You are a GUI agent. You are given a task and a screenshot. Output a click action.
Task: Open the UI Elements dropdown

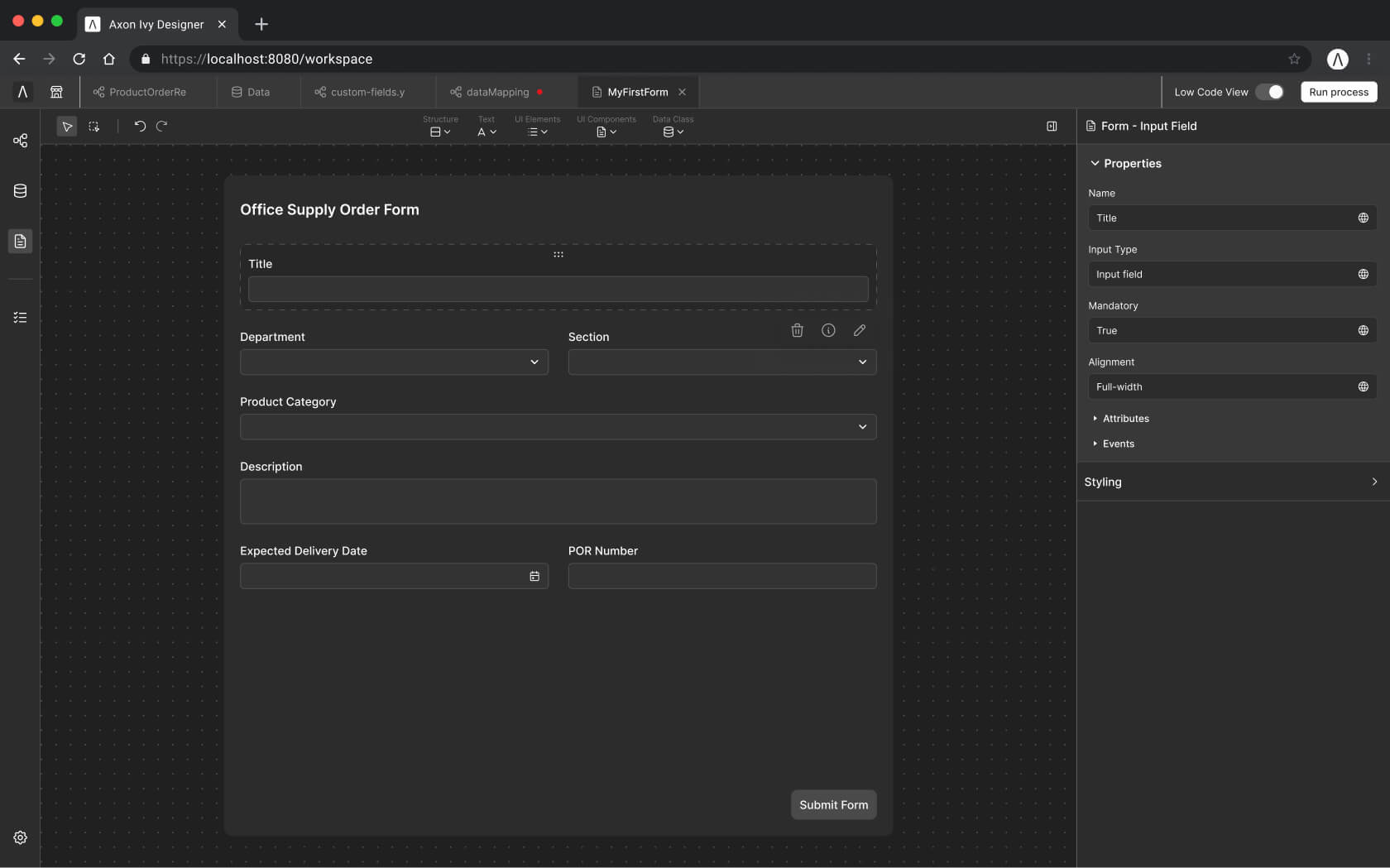tap(538, 126)
